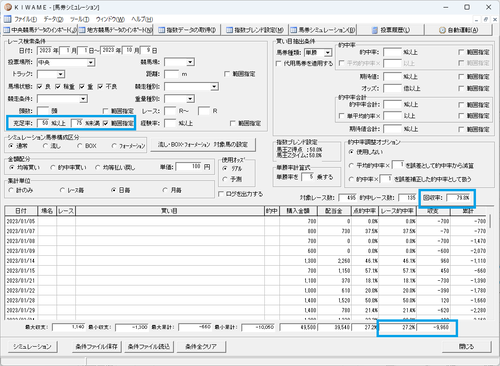Open the ツール menu
This screenshot has height=366, width=500.
[x=79, y=19]
